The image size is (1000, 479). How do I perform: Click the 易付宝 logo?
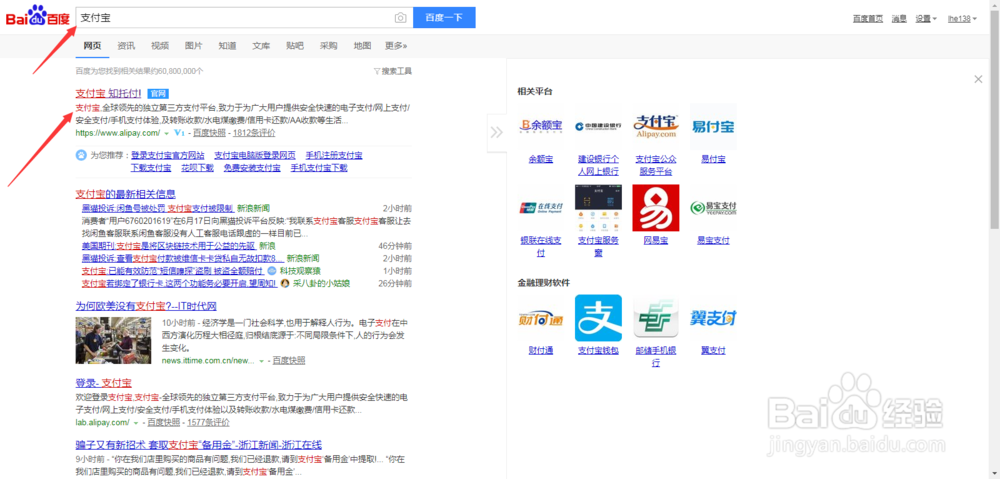713,127
